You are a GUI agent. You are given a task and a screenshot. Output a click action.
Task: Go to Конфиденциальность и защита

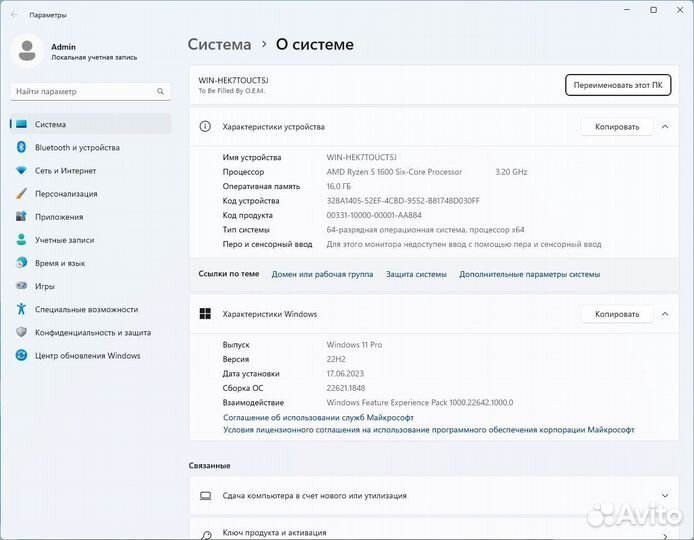point(90,332)
